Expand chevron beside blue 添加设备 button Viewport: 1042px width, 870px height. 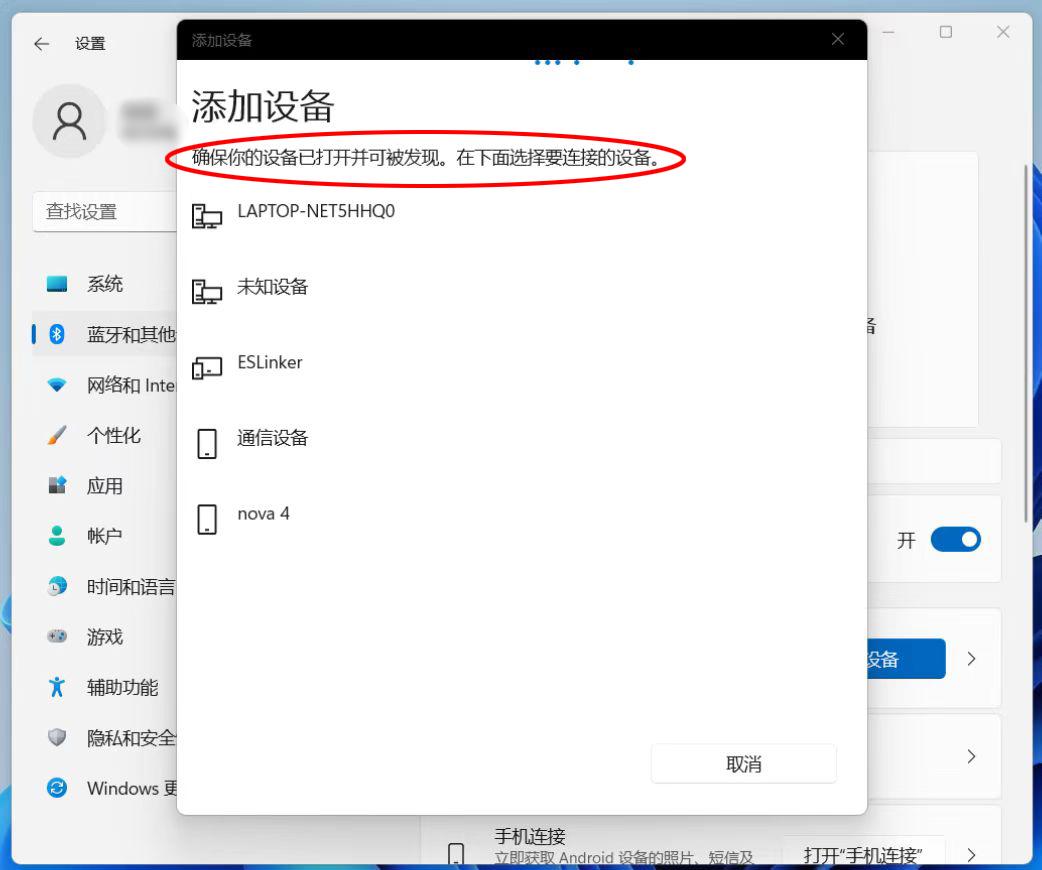pyautogui.click(x=972, y=659)
